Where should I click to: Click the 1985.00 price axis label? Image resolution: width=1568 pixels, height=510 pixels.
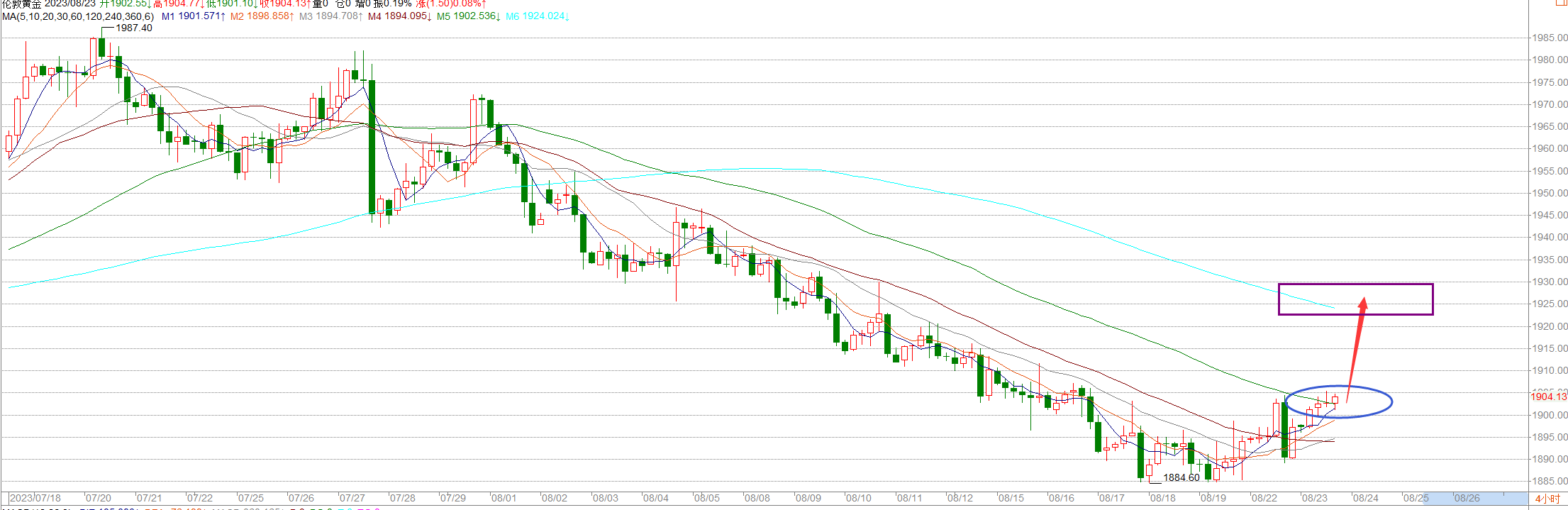point(1550,38)
